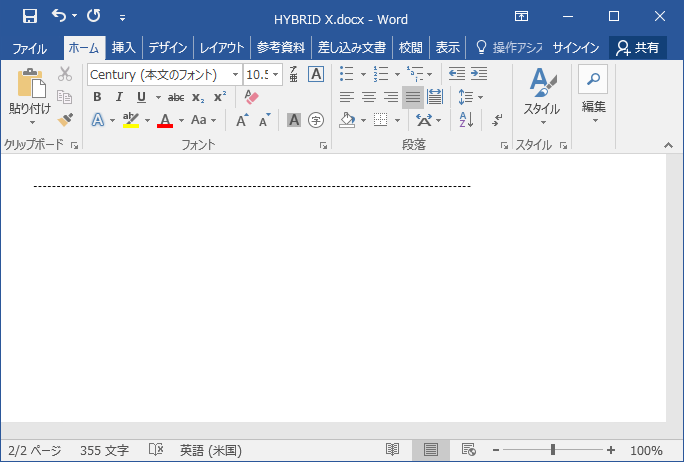Click the decrease indent icon
The image size is (684, 462).
(x=457, y=74)
